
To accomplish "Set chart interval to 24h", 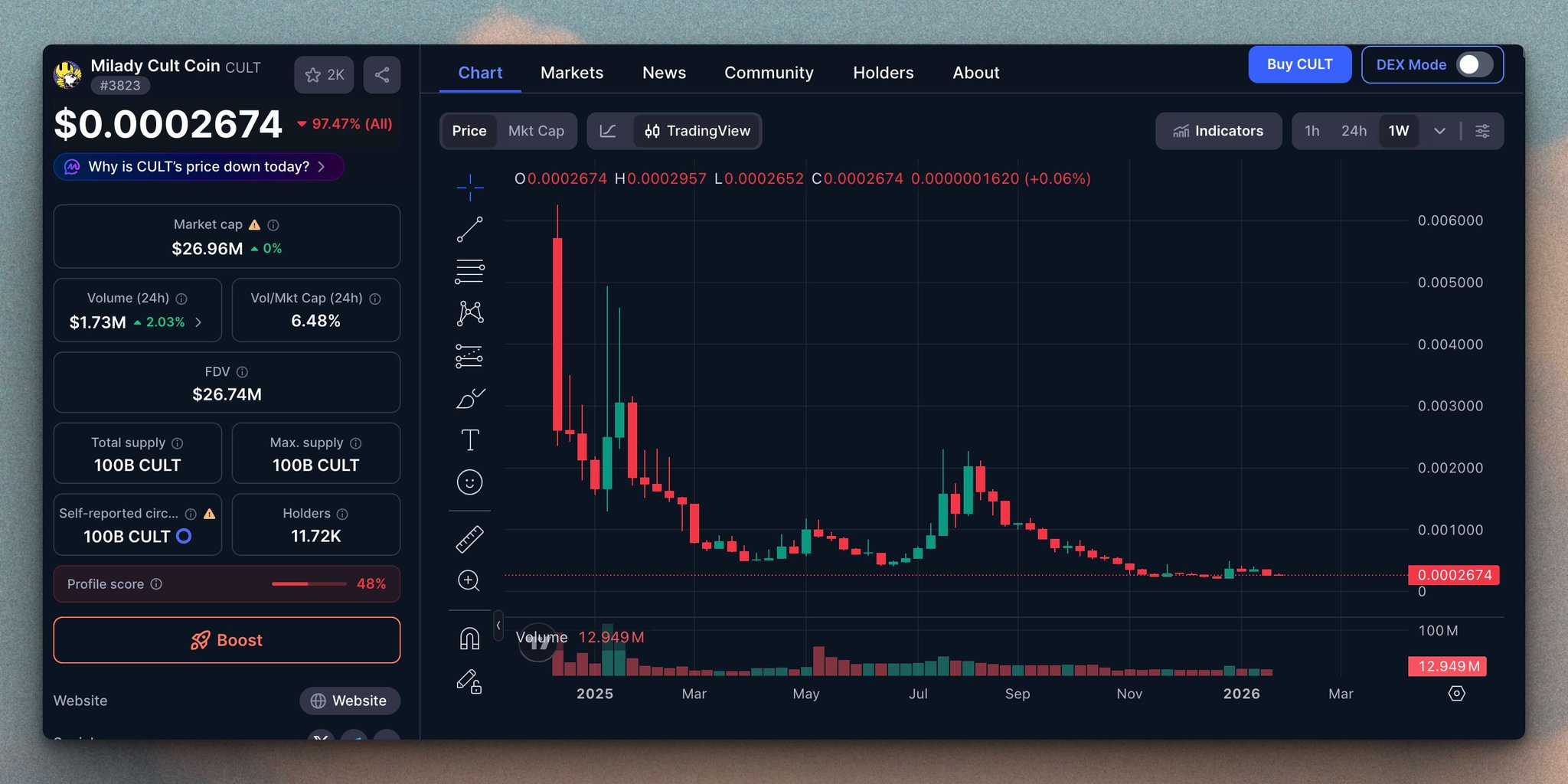I will [1354, 131].
